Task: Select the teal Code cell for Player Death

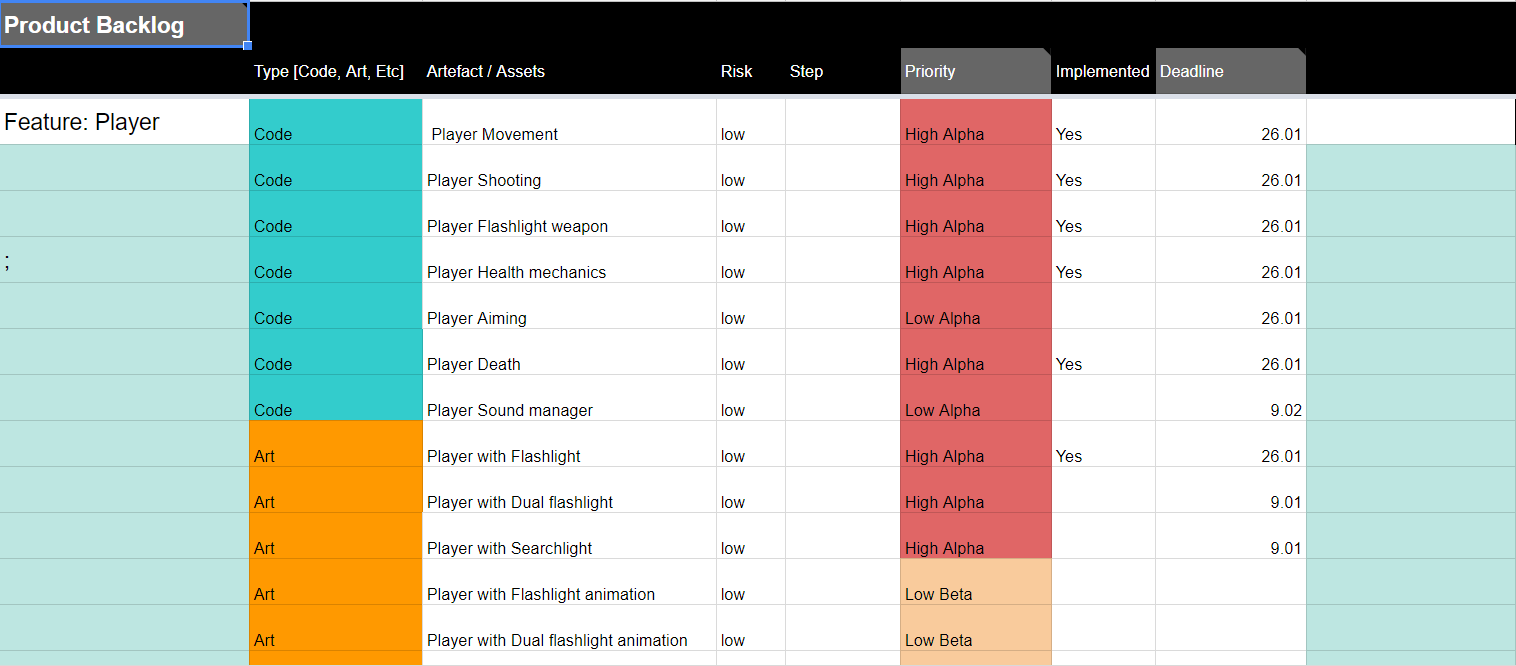Action: [x=335, y=364]
